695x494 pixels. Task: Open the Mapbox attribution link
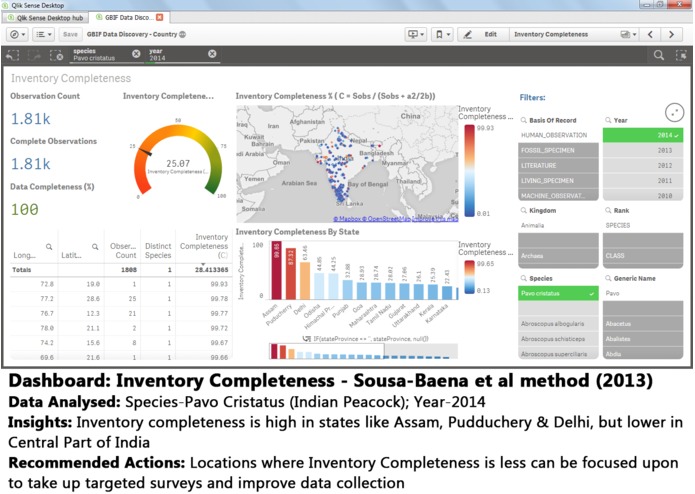(348, 219)
